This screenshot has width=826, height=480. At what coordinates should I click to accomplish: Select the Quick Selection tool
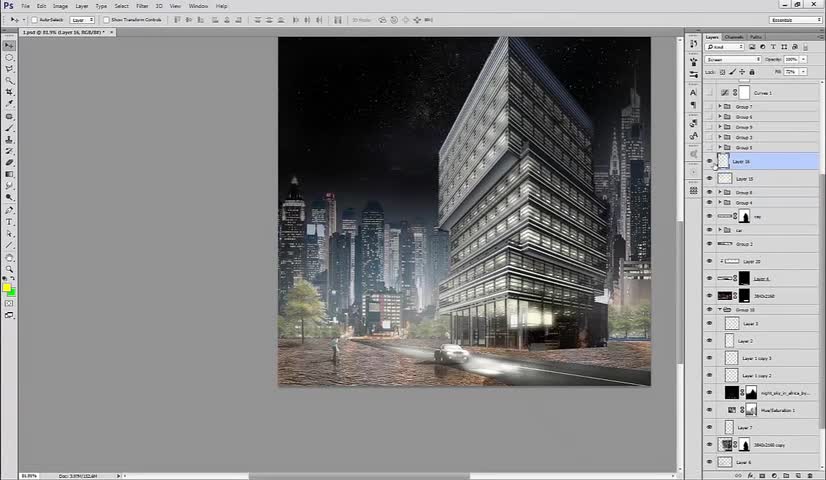9,81
